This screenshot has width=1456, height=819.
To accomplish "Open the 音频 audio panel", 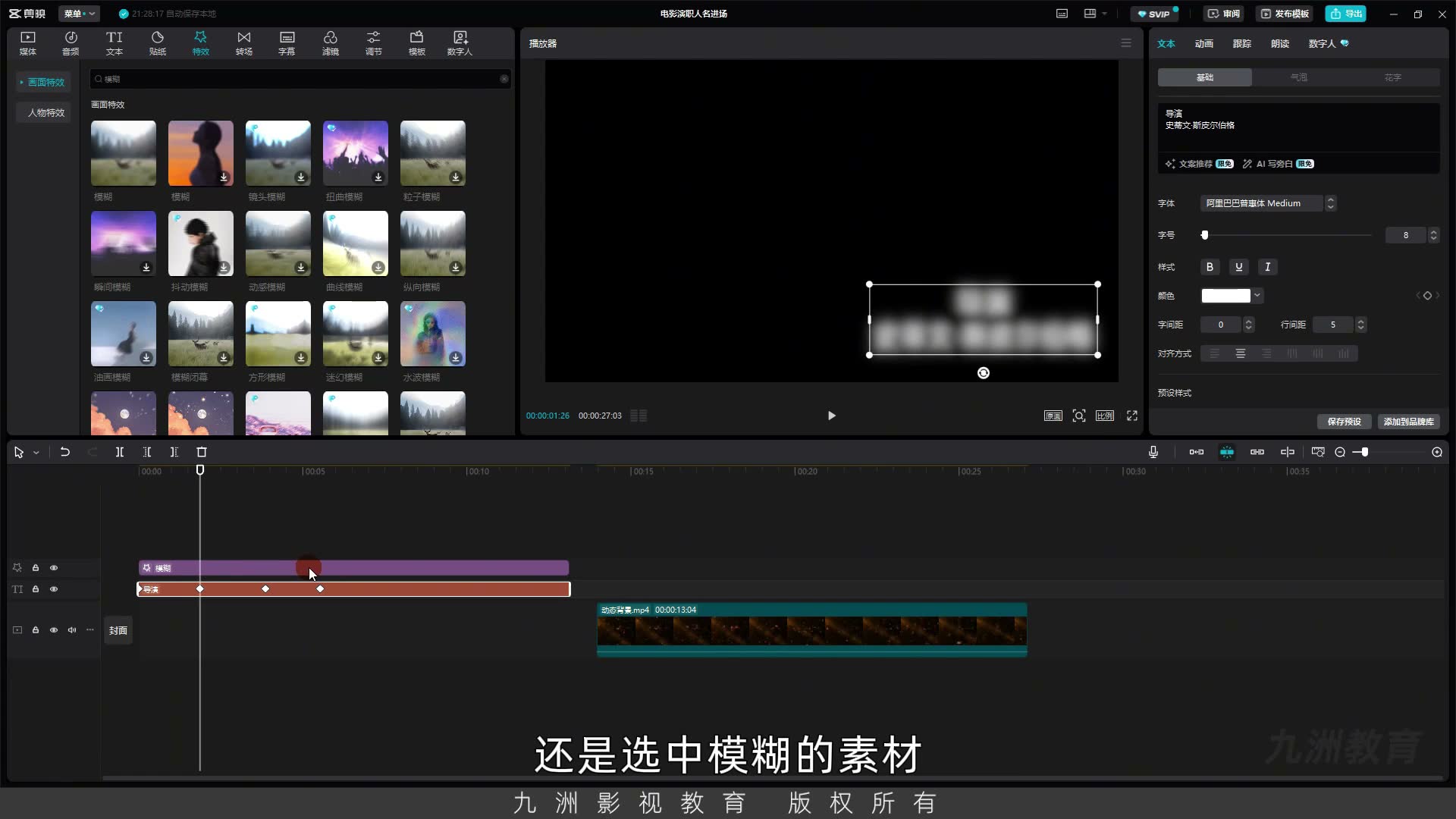I will point(71,43).
